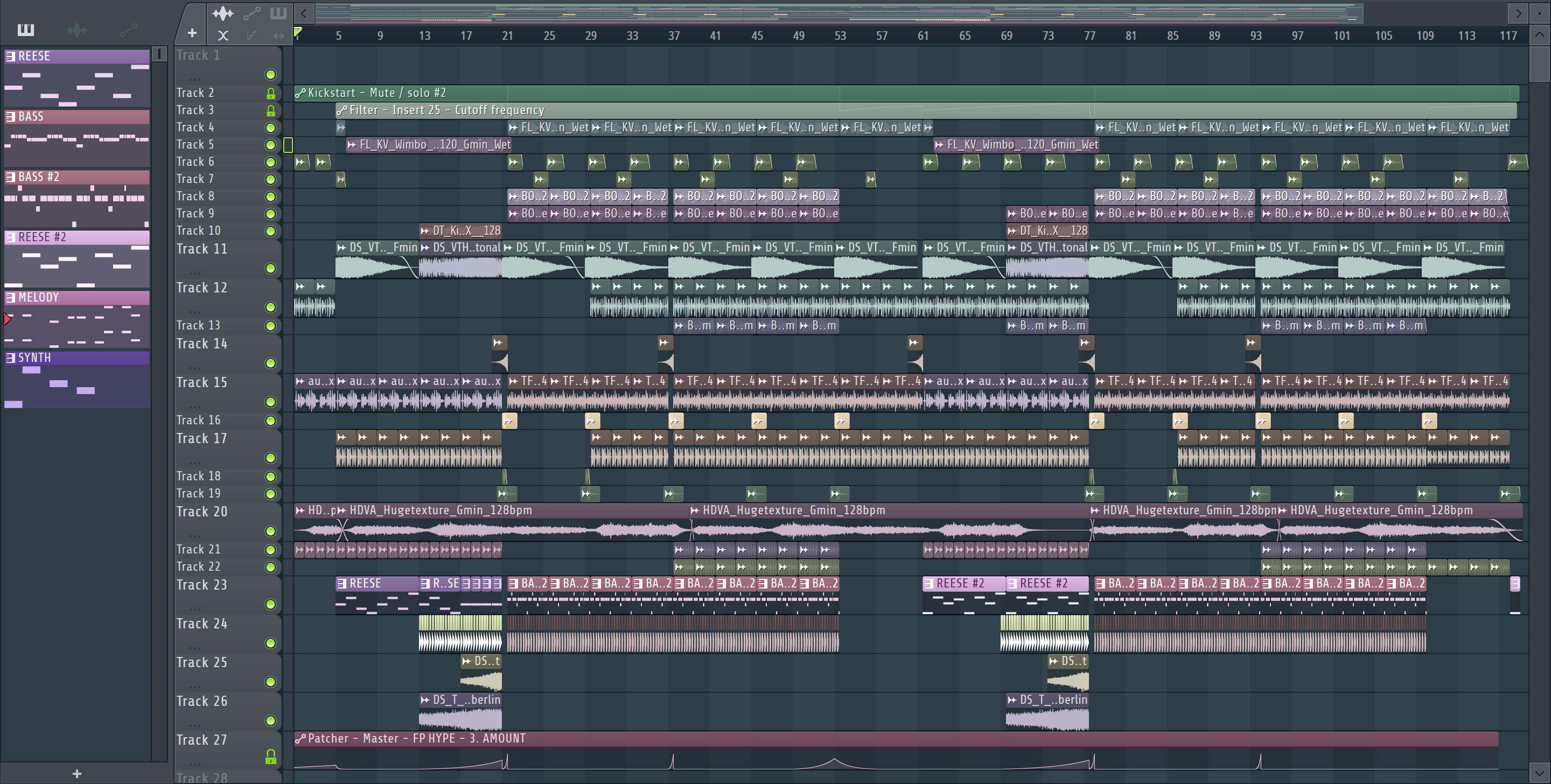Click the small button beside REESE pattern
The height and width of the screenshot is (784, 1551).
(x=159, y=54)
